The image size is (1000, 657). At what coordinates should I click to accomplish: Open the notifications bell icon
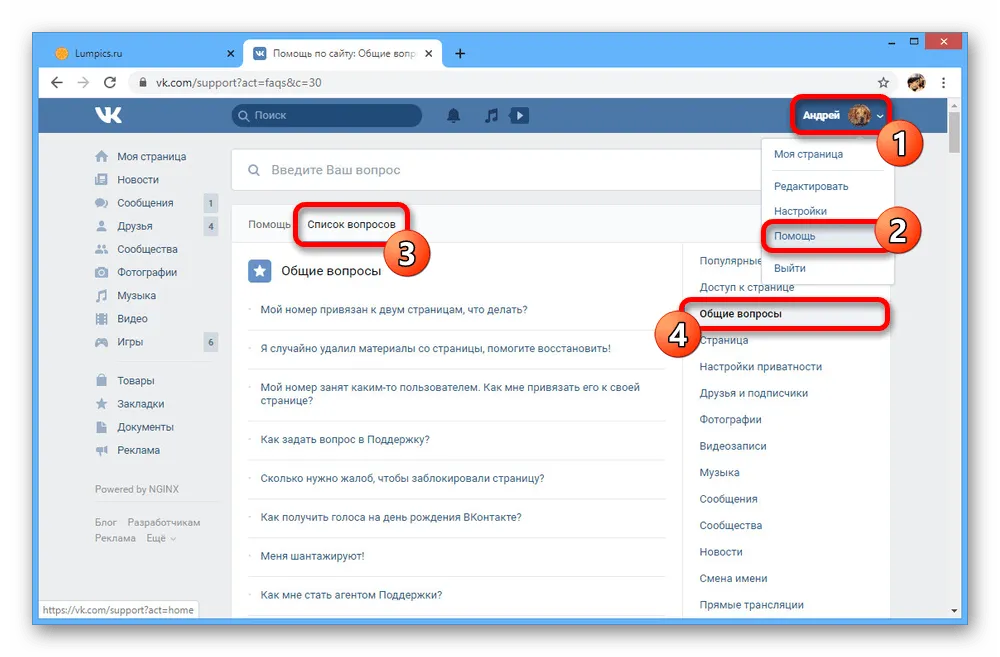(453, 115)
